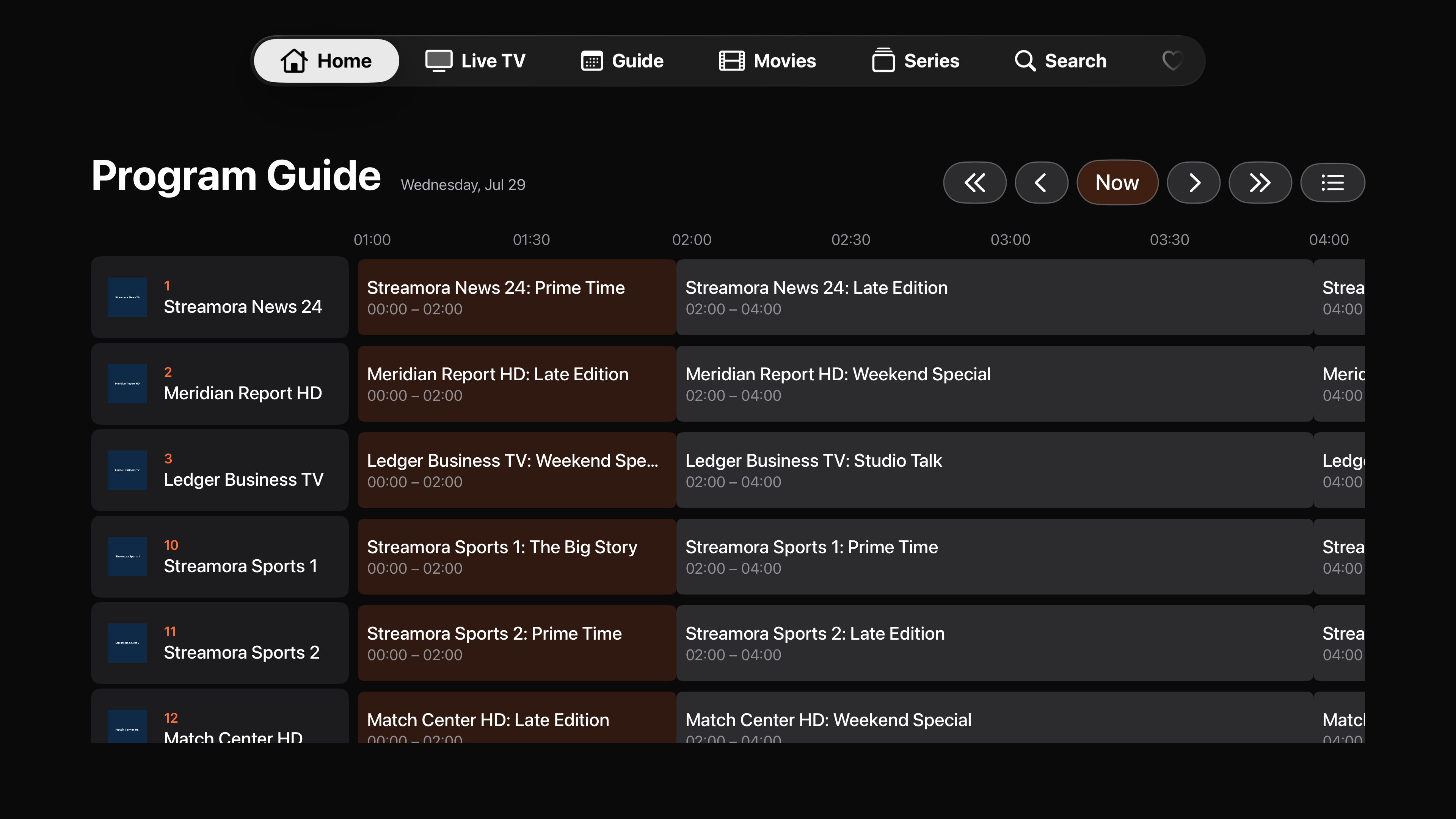The width and height of the screenshot is (1456, 819).
Task: Open Streamora News 24: Late Edition program
Action: point(994,297)
